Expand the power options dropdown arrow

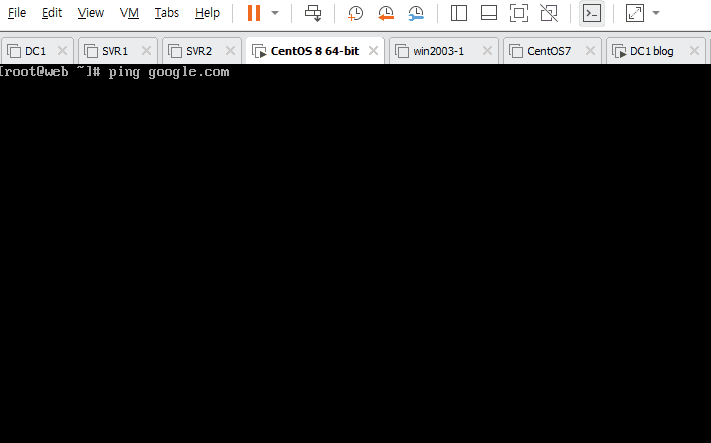click(x=275, y=13)
